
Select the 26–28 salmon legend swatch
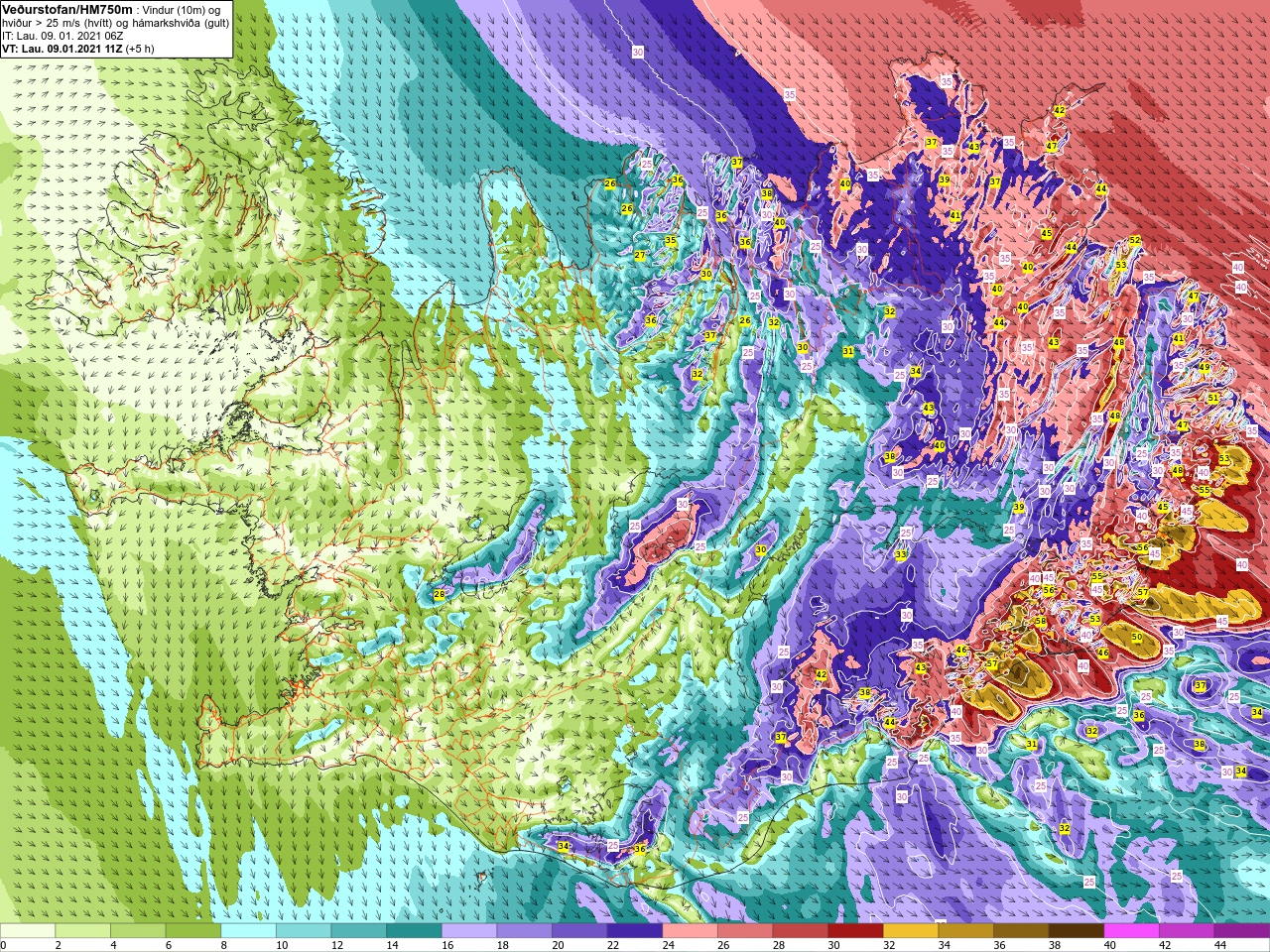[745, 931]
